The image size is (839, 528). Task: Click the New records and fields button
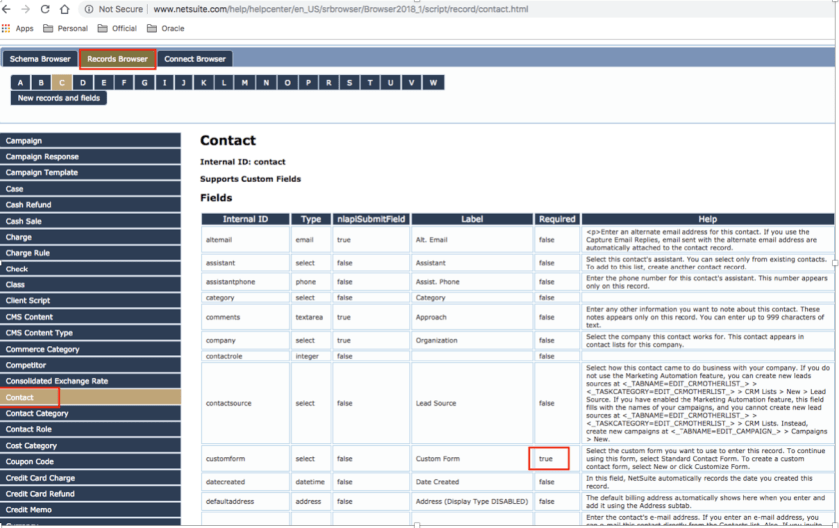[x=59, y=98]
